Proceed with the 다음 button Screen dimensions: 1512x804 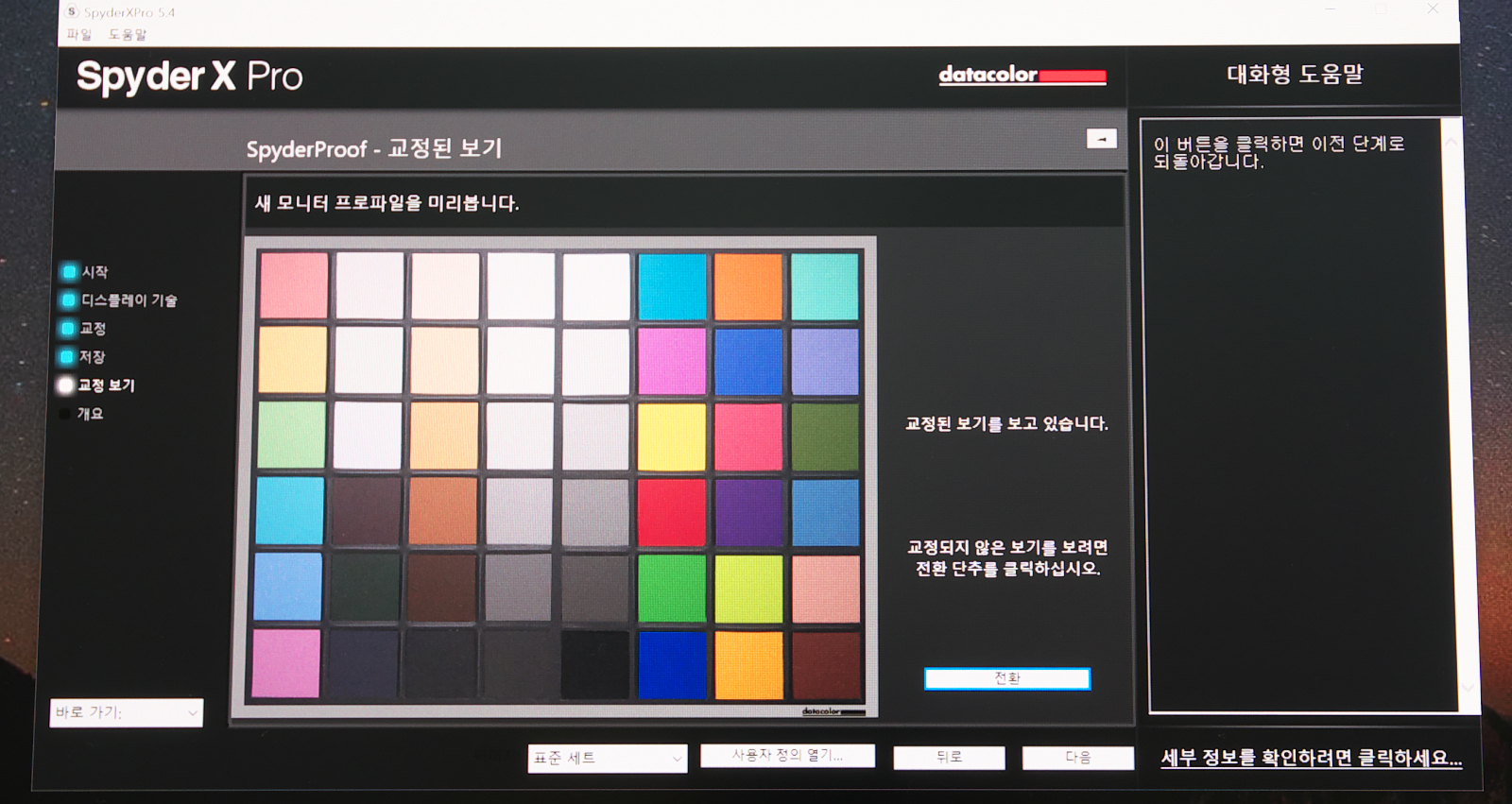1078,758
